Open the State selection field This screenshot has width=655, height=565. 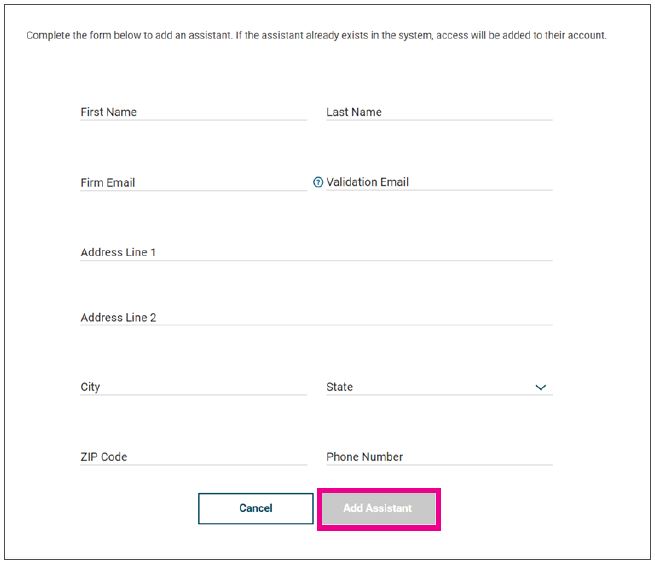coord(430,387)
